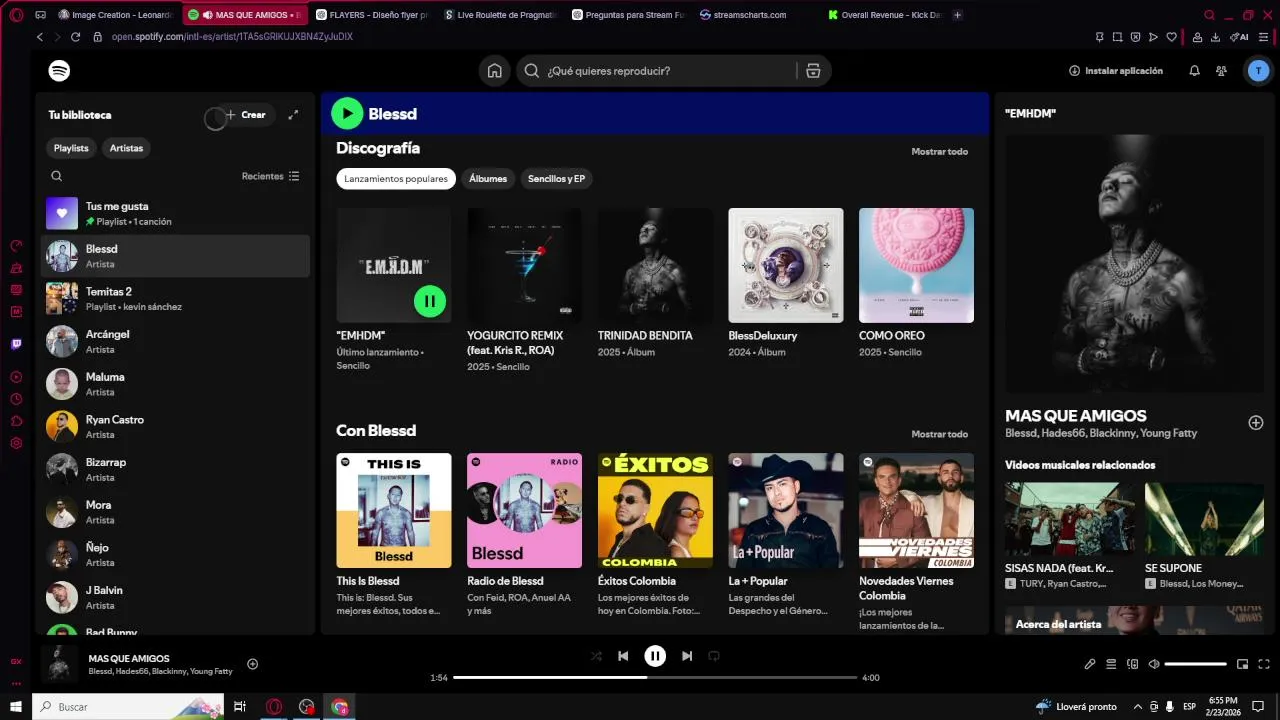1280x720 pixels.
Task: Open Opera AI button in address bar
Action: pos(1239,37)
